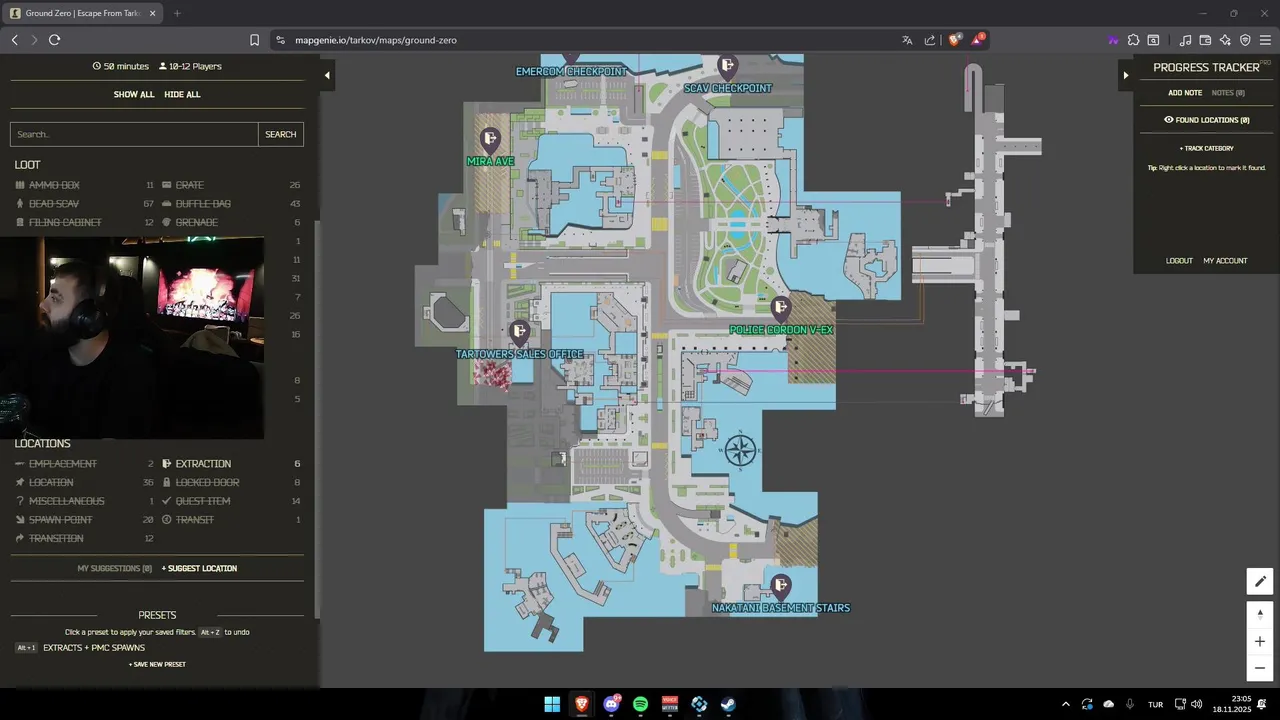1280x720 pixels.
Task: Click the Ground Zero browser tab
Action: [x=82, y=13]
